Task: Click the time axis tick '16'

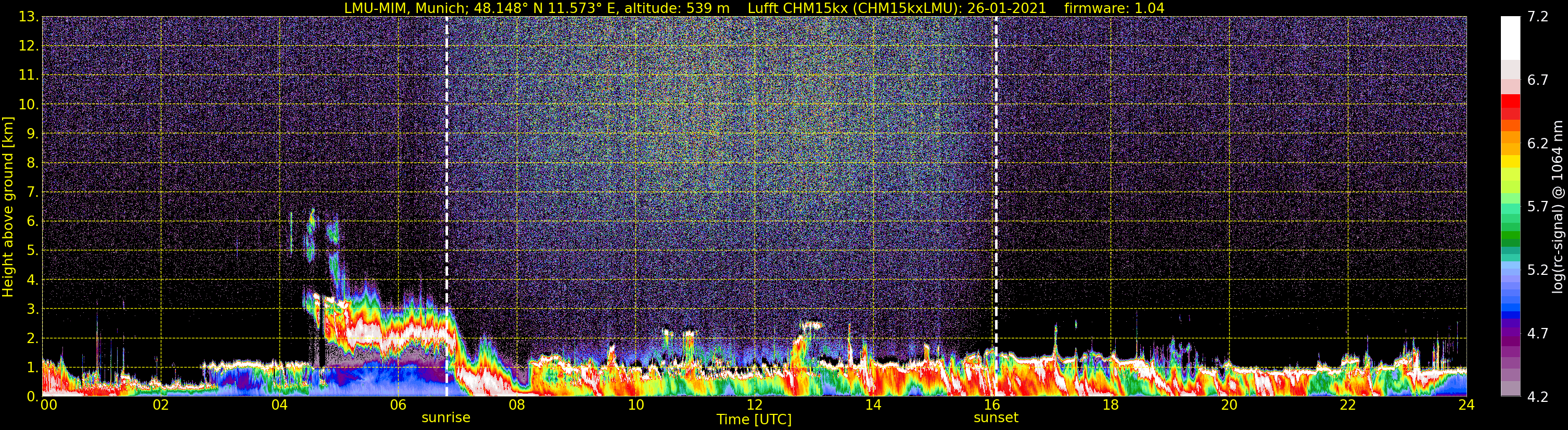Action: 991,406
